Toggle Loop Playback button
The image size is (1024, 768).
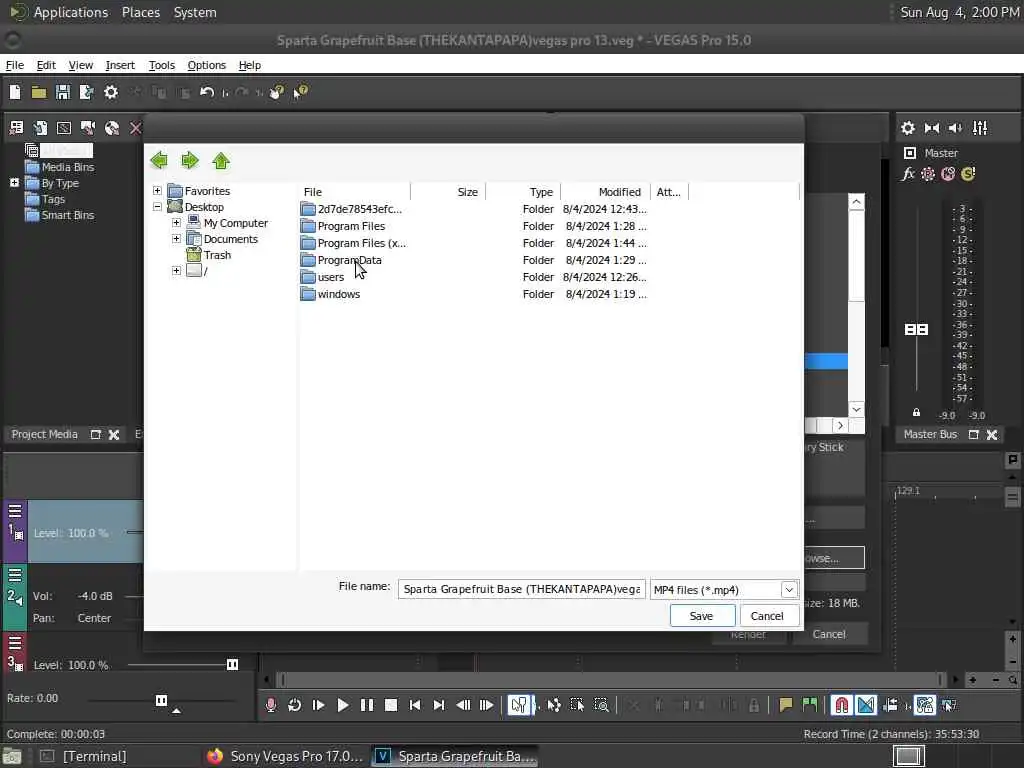tap(295, 705)
